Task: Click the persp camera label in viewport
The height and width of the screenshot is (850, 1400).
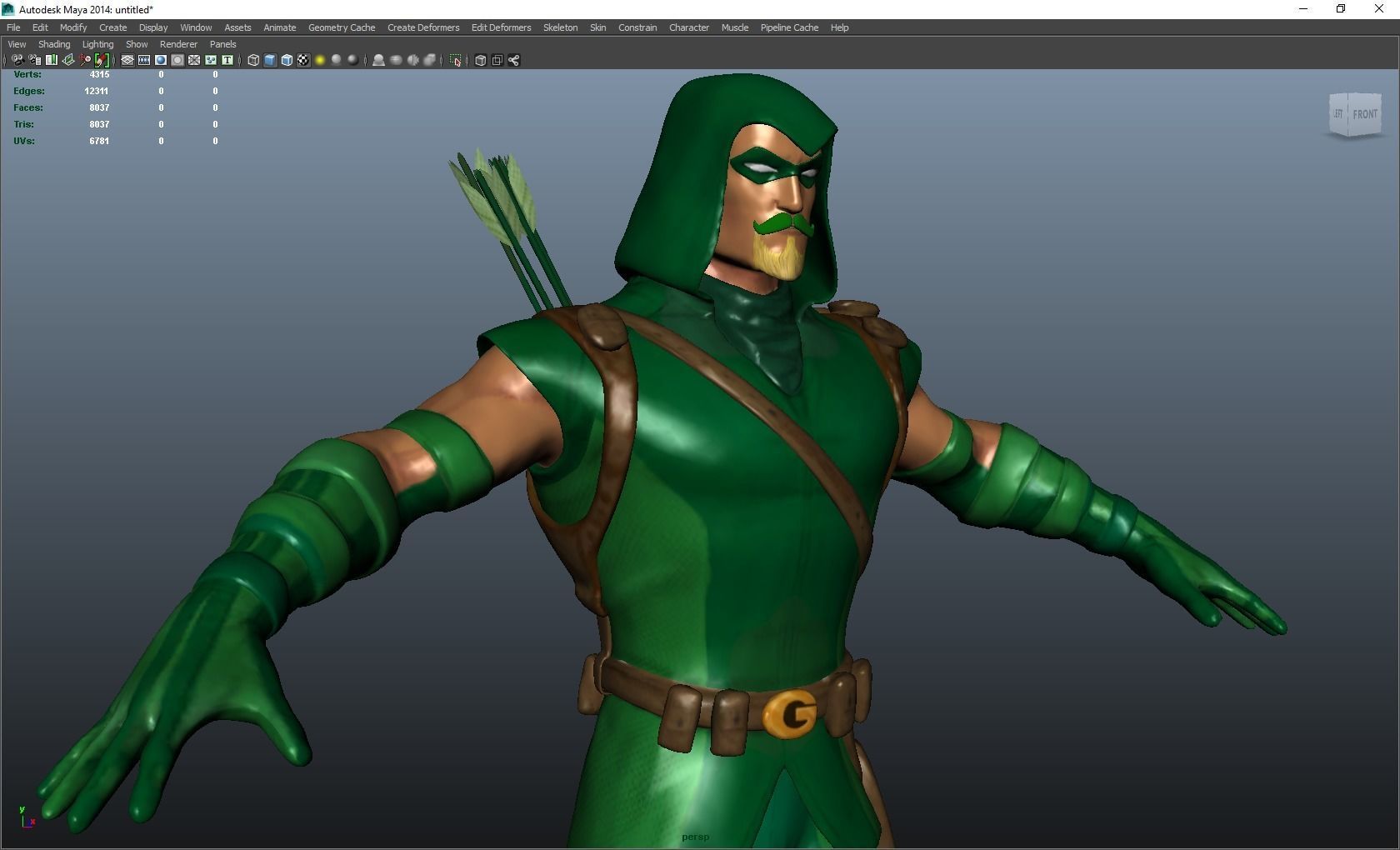Action: pyautogui.click(x=694, y=837)
